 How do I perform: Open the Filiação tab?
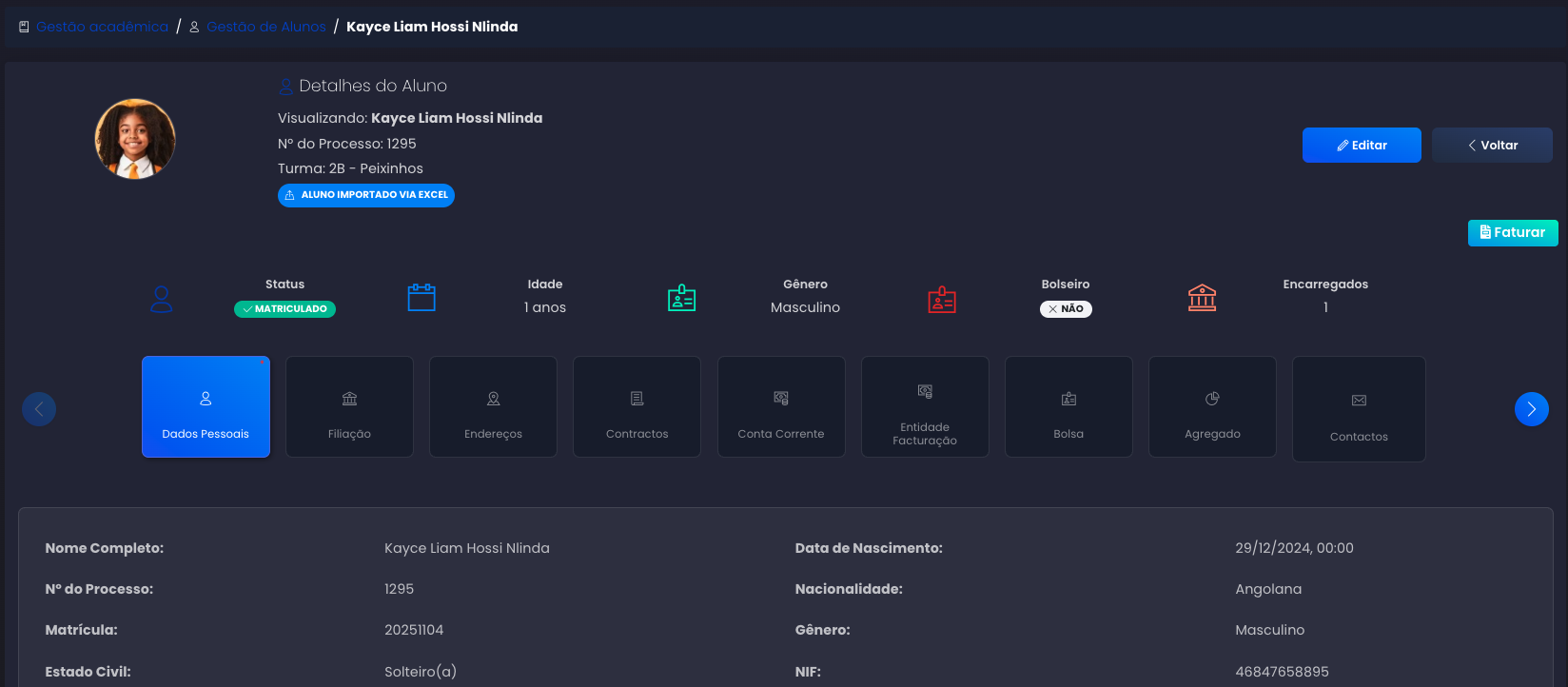tap(349, 406)
